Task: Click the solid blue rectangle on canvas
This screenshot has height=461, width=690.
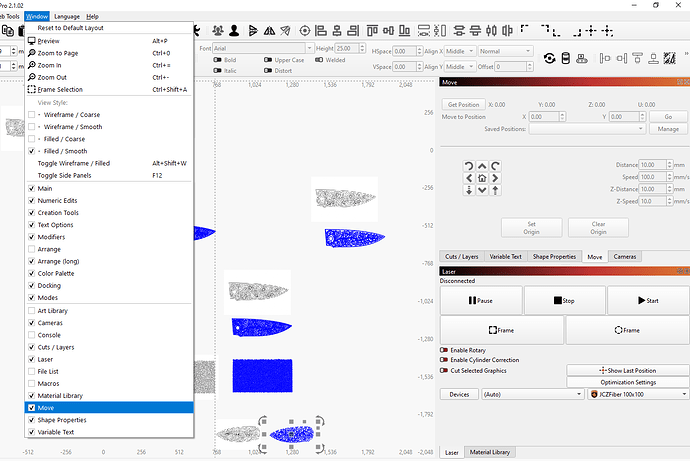Action: tap(262, 376)
